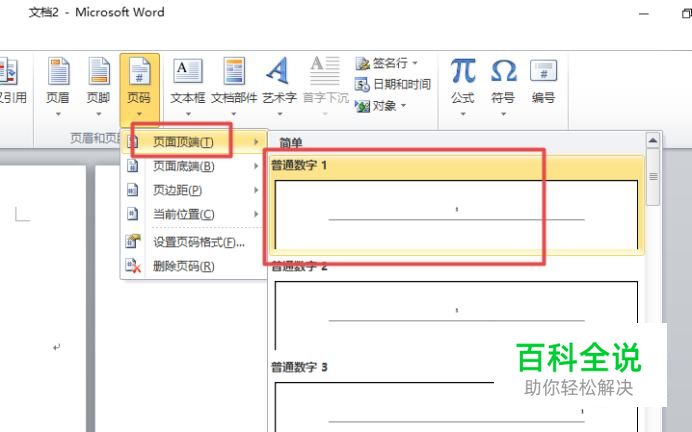
Task: Open the 对象 dropdown arrow
Action: 403,106
